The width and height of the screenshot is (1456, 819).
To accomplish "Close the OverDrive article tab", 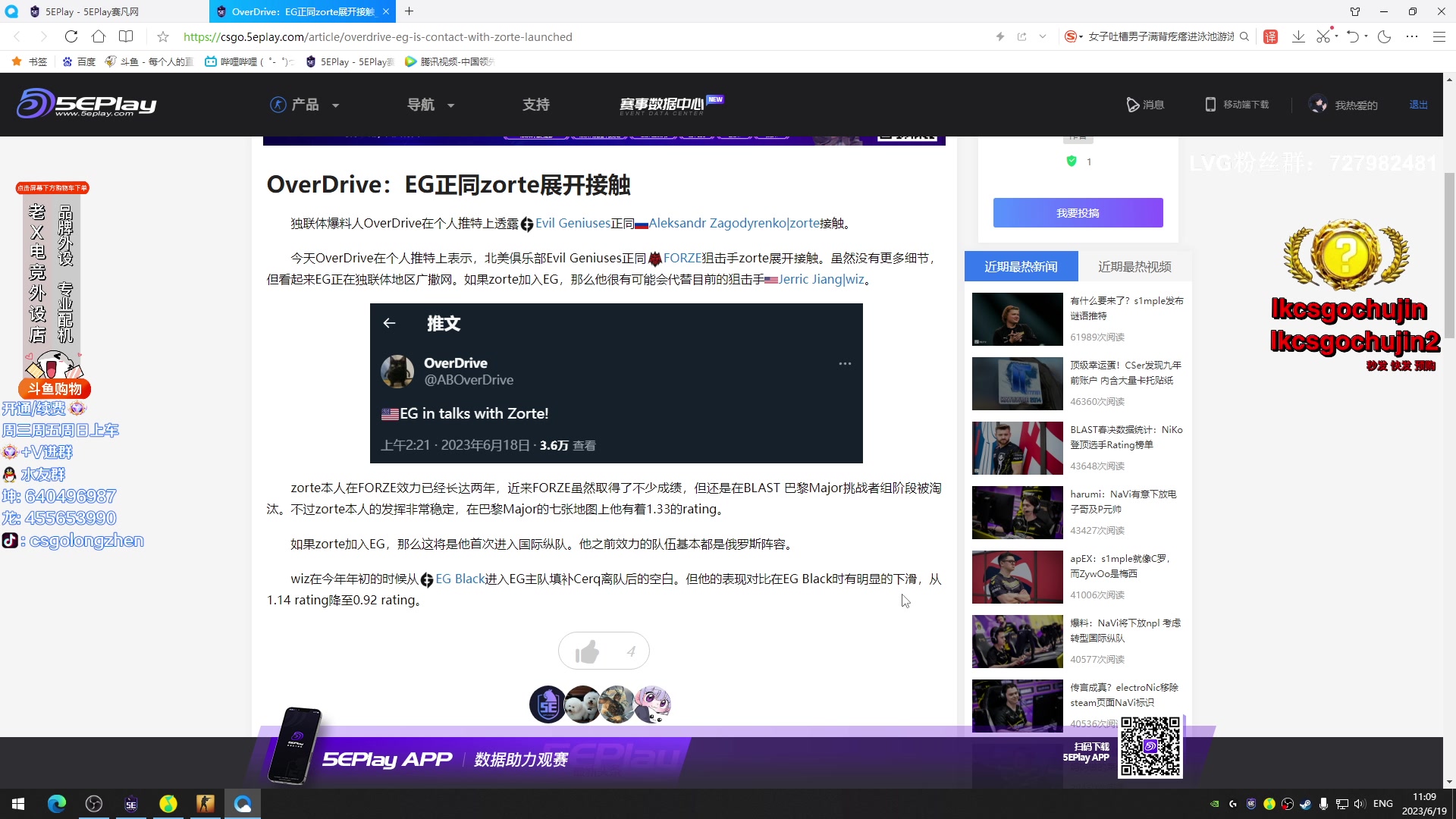I will click(x=386, y=11).
